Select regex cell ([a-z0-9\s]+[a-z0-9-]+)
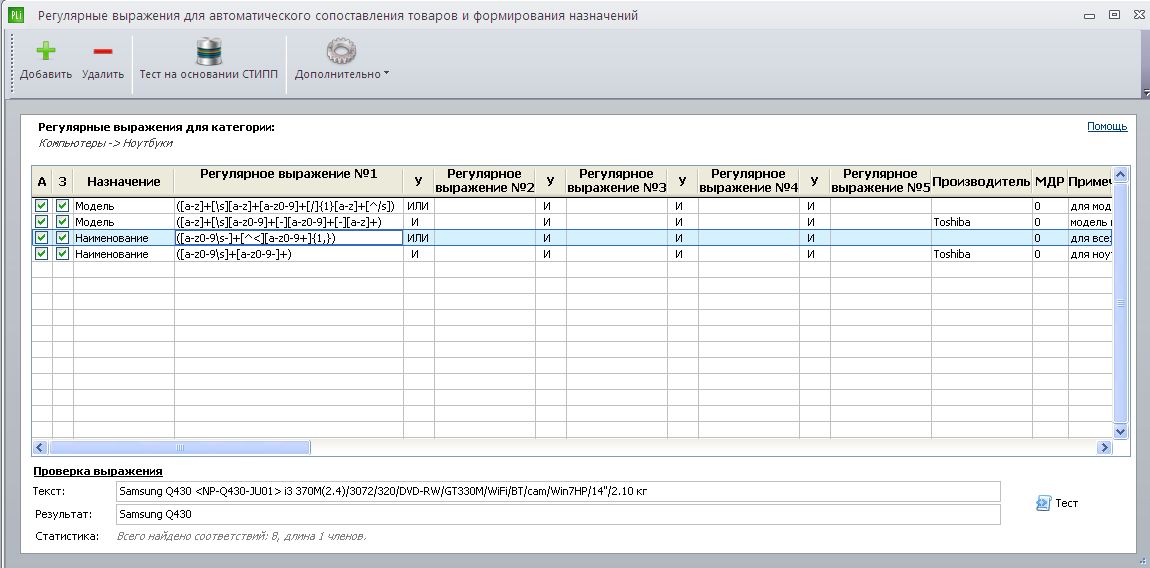Viewport: 1150px width, 568px height. tap(288, 254)
